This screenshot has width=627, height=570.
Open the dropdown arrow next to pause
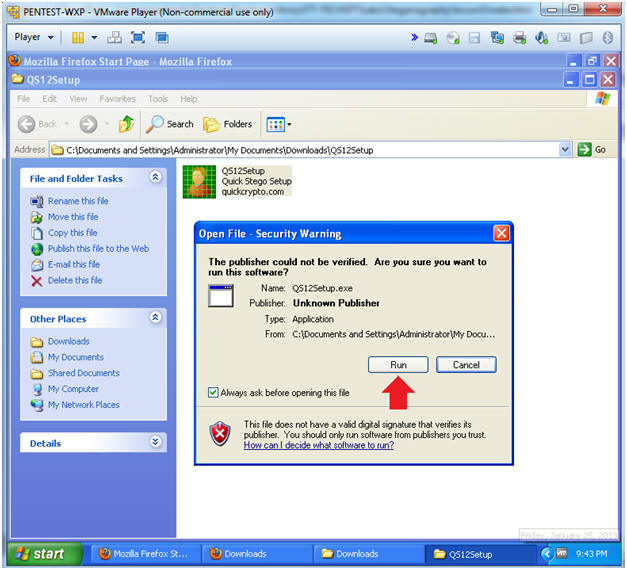coord(94,38)
